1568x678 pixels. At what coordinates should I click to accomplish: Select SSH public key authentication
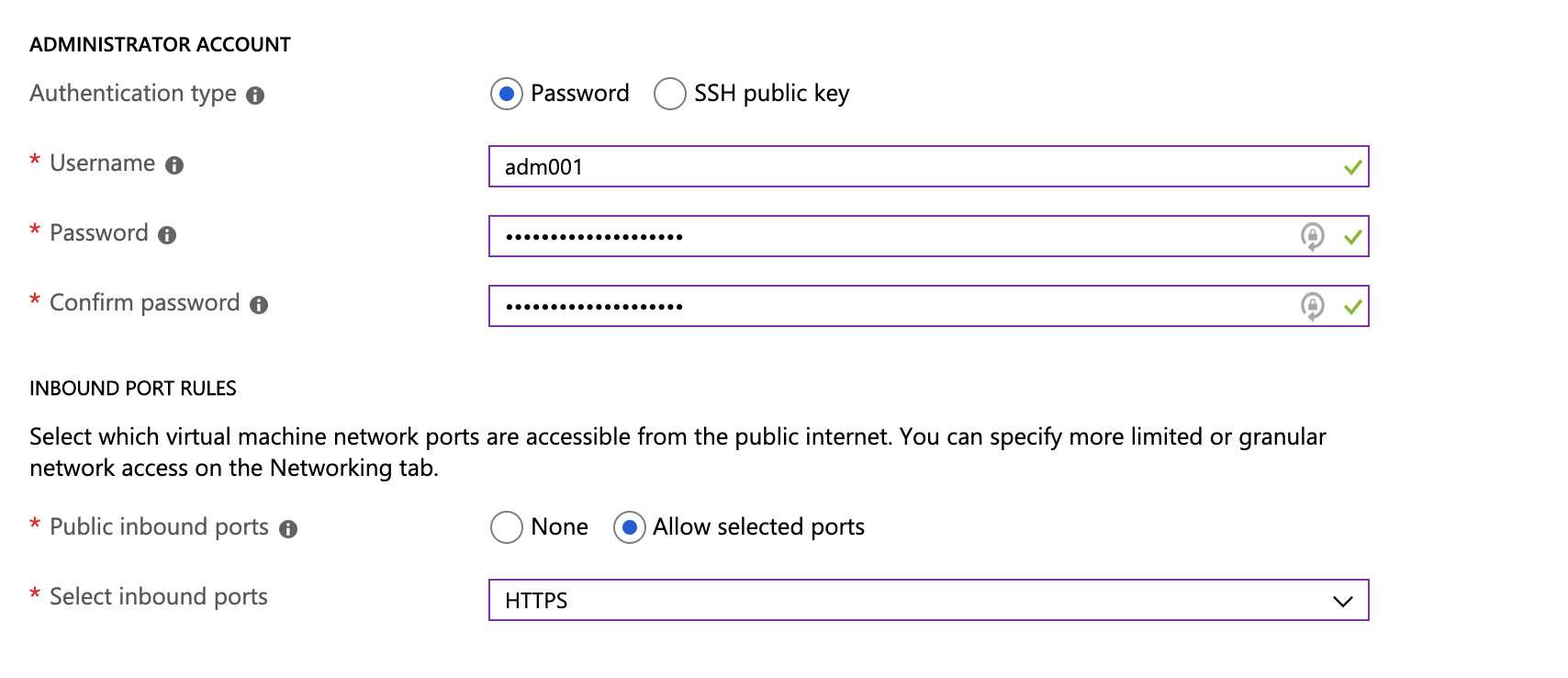[x=669, y=94]
